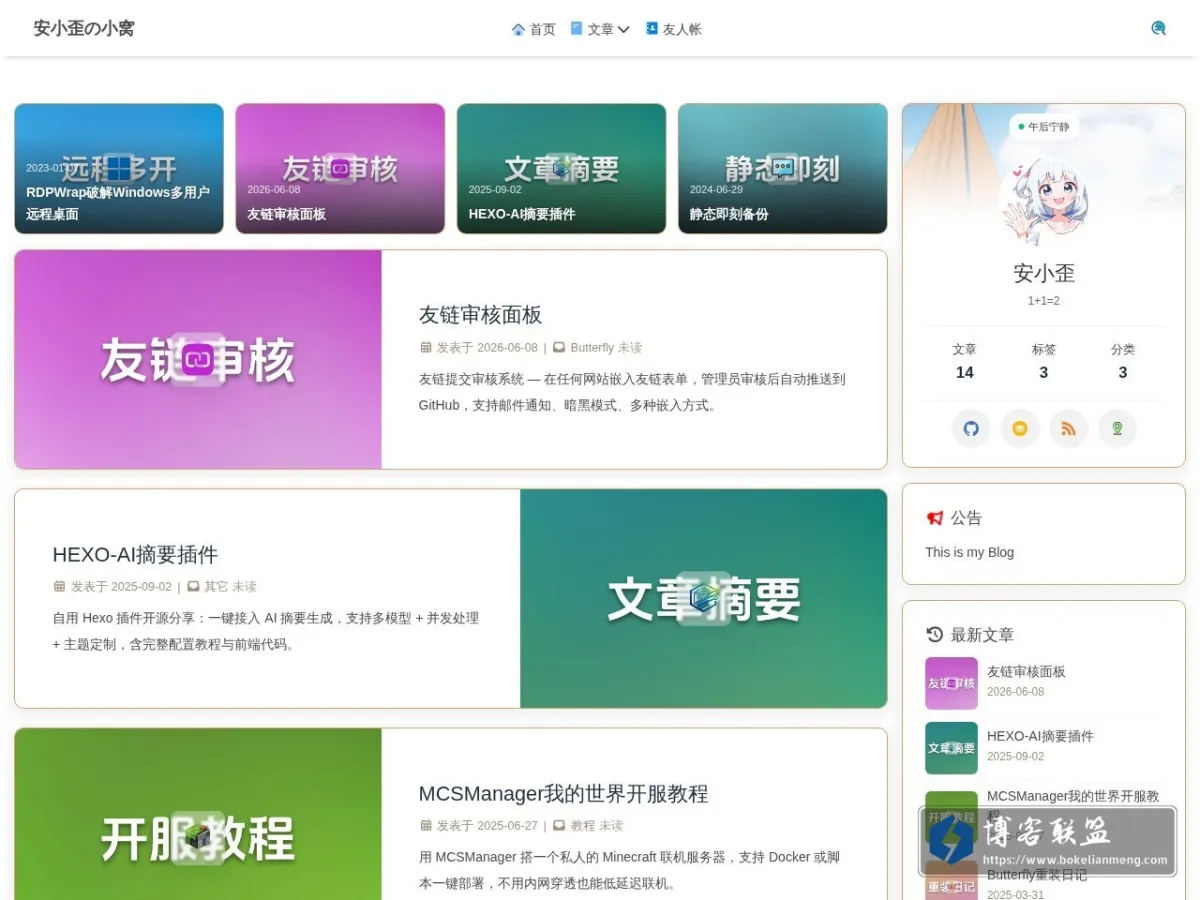Click the 1+1=2 profile tagline
1200x900 pixels.
click(x=1043, y=300)
